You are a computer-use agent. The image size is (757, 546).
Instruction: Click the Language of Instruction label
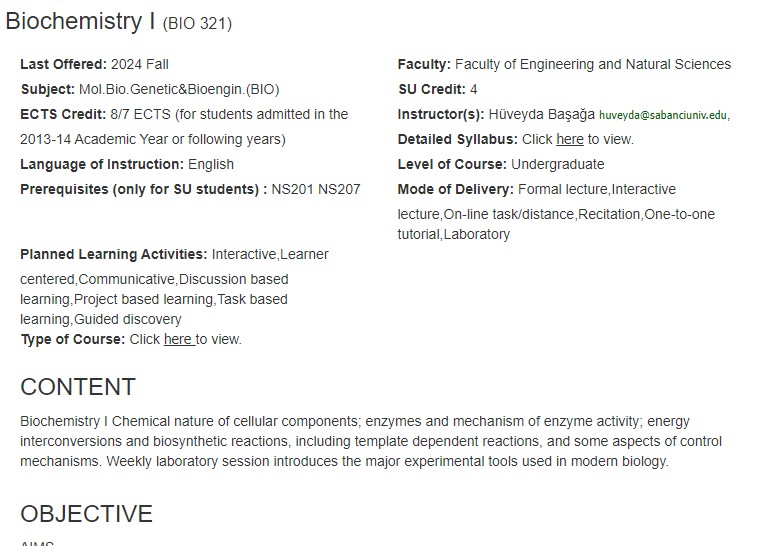102,164
